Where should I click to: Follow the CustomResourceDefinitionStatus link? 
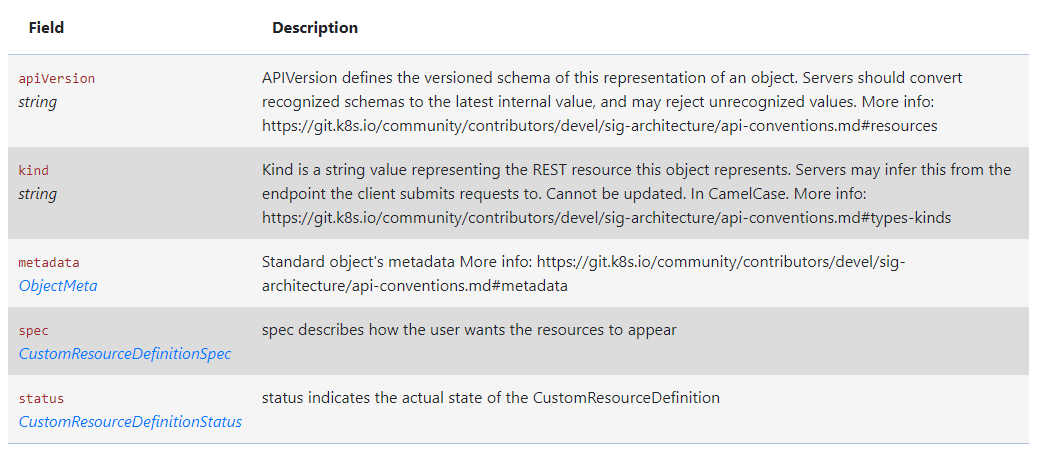point(130,422)
